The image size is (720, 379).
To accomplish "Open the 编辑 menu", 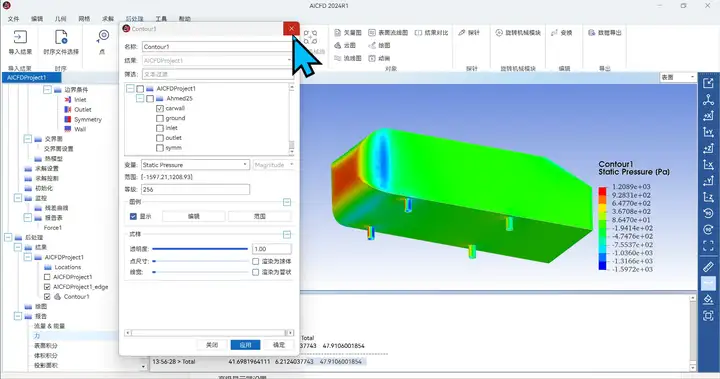I will [x=37, y=19].
